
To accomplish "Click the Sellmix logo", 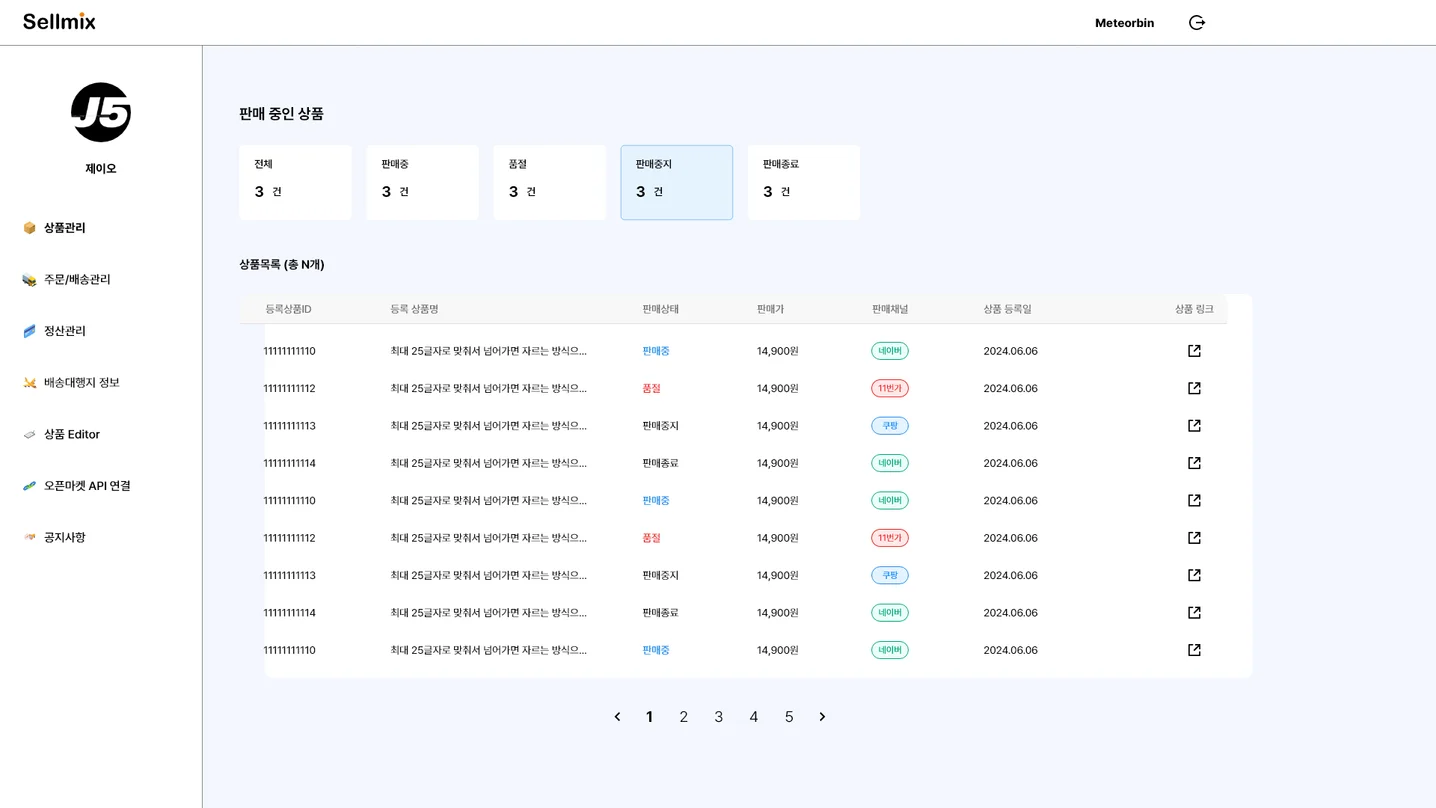I will 59,22.
